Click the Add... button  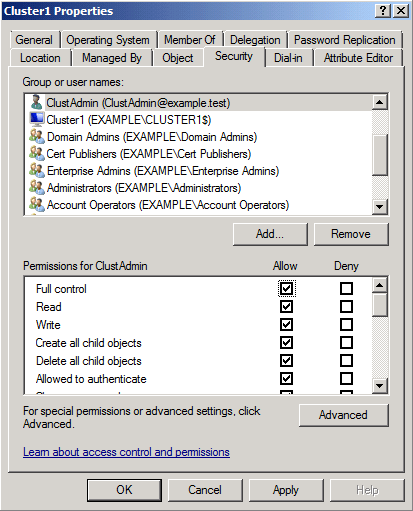(x=270, y=234)
